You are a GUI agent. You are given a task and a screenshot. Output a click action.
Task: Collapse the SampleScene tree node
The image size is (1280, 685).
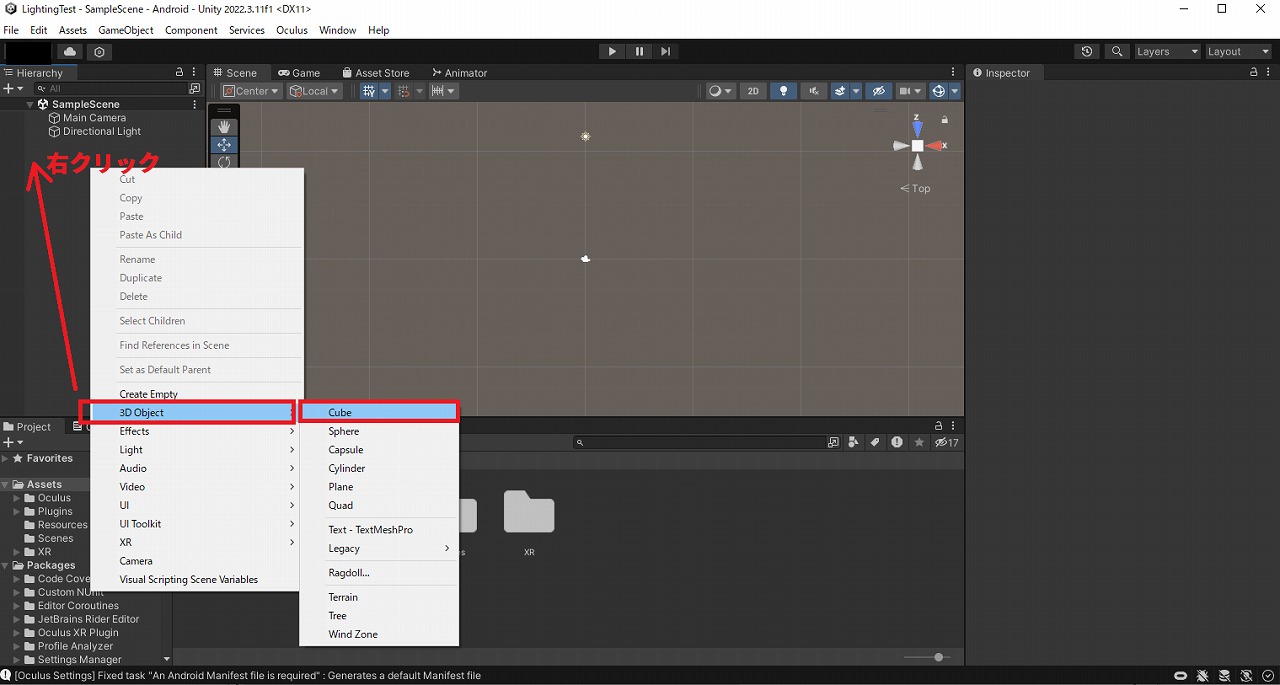tap(30, 105)
